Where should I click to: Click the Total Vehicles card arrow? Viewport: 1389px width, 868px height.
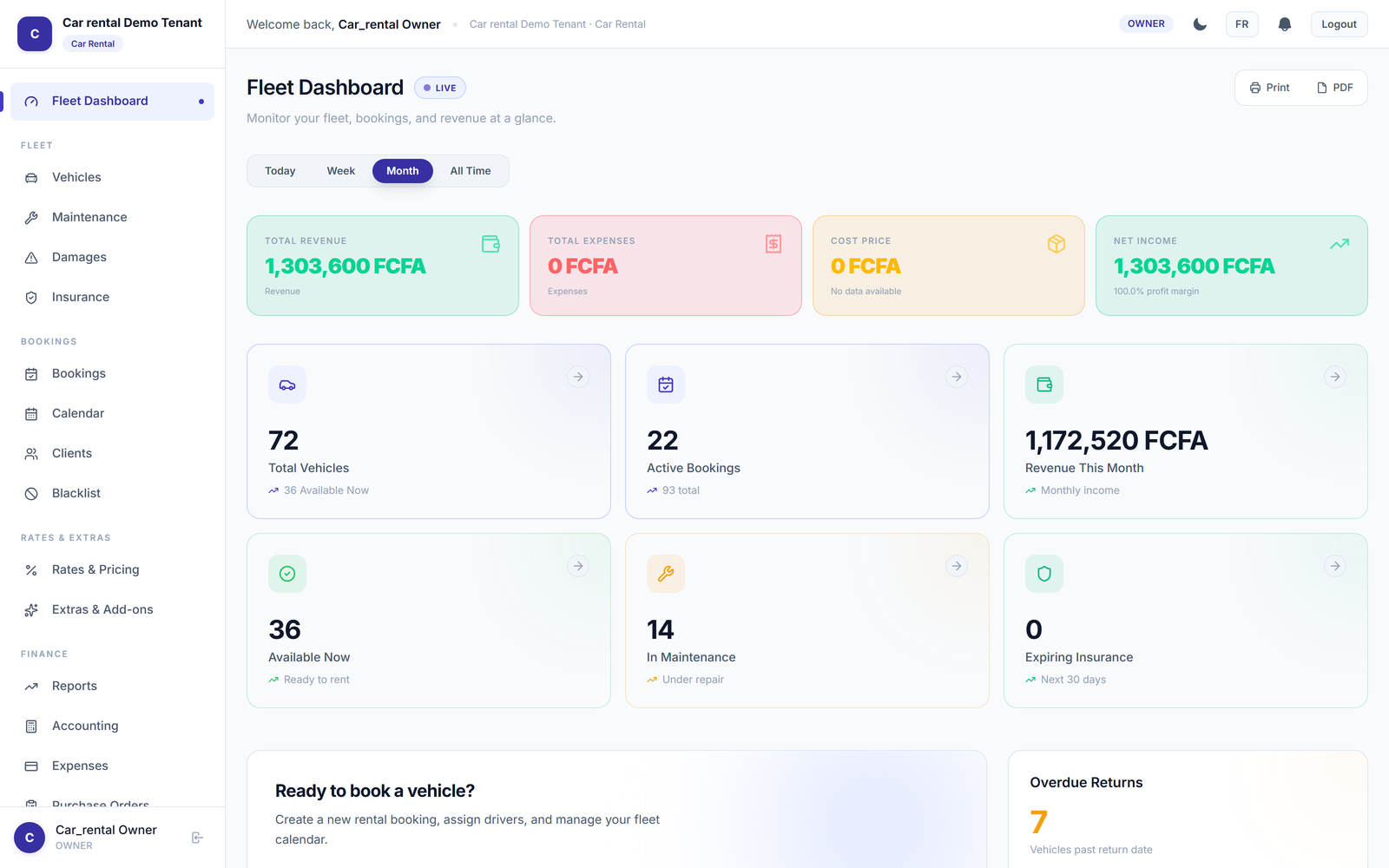[x=578, y=377]
